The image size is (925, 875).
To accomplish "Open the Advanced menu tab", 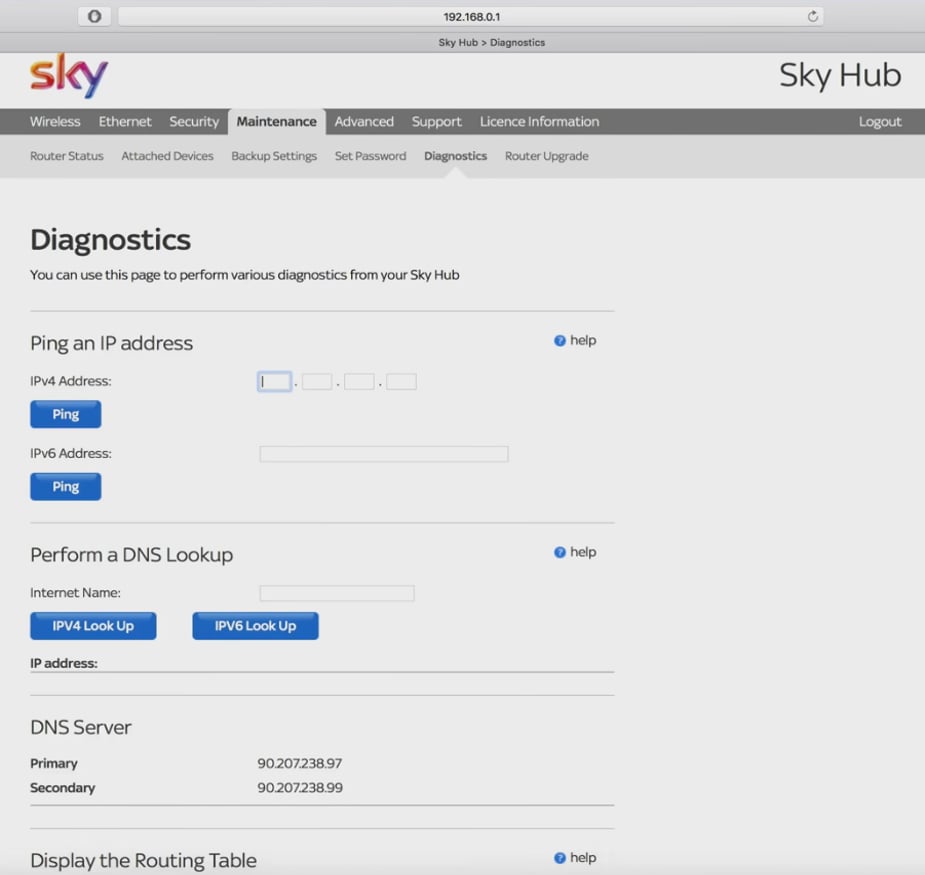I will pyautogui.click(x=364, y=122).
